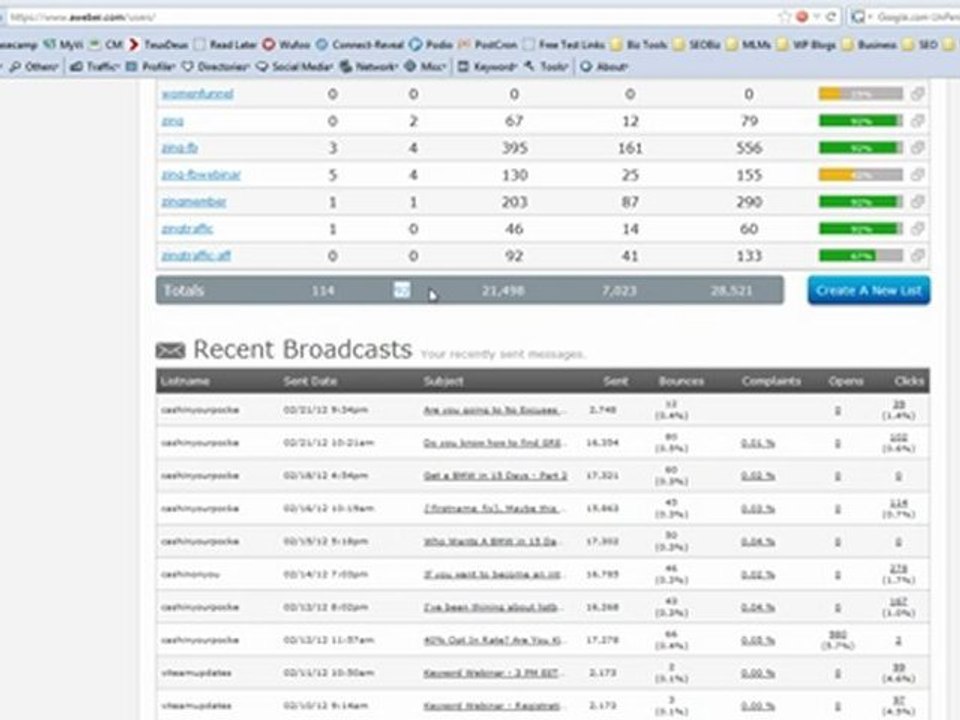The image size is (960, 720).
Task: Open the TeuxDeux bookmark
Action: coord(159,44)
